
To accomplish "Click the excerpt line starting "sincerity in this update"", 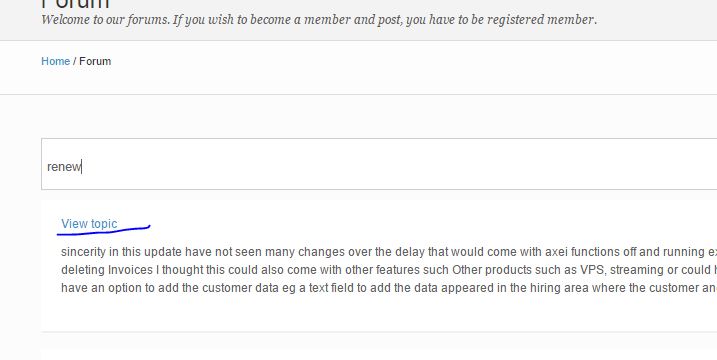I will pos(389,252).
